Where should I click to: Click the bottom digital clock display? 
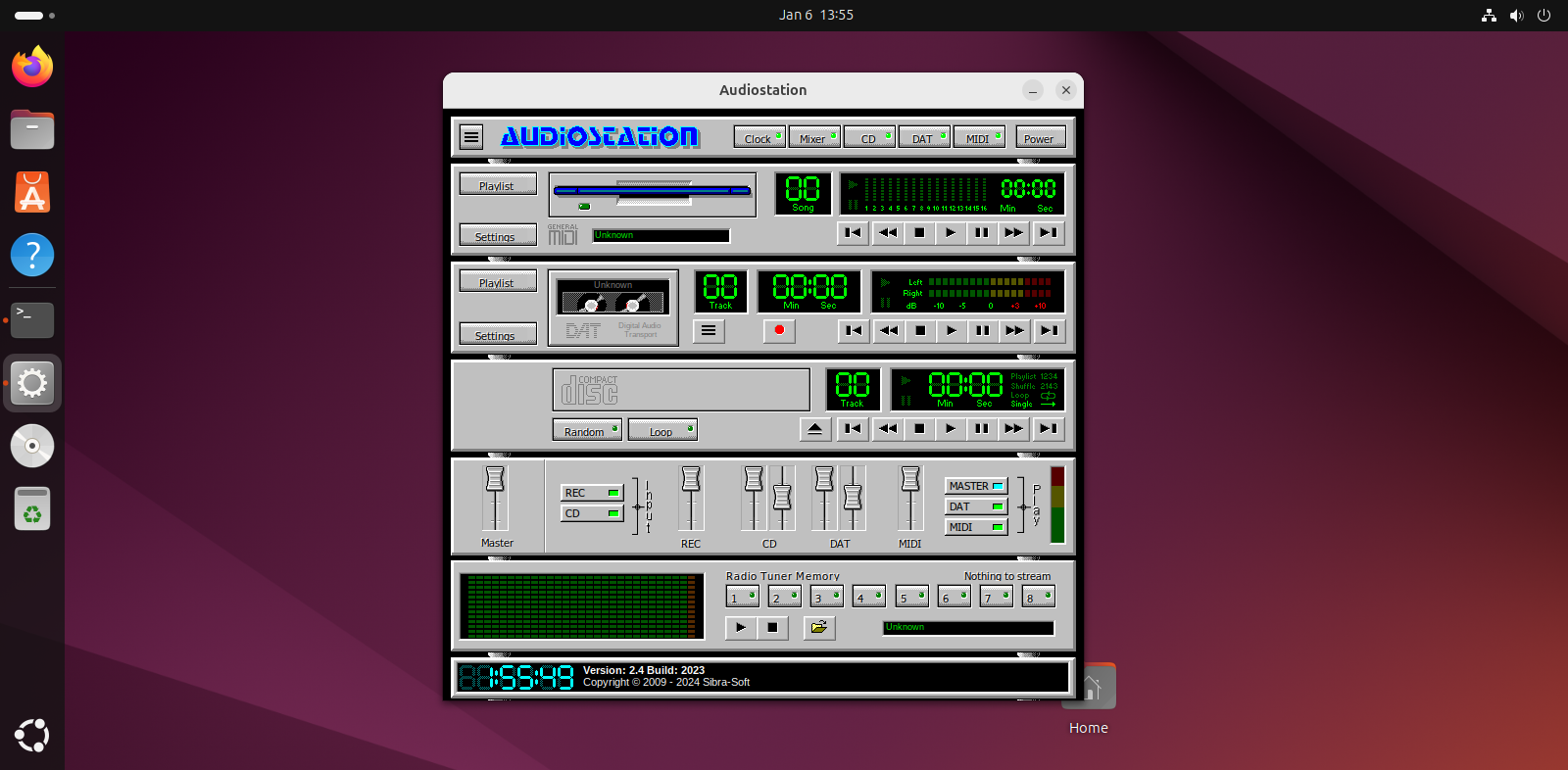click(x=516, y=677)
